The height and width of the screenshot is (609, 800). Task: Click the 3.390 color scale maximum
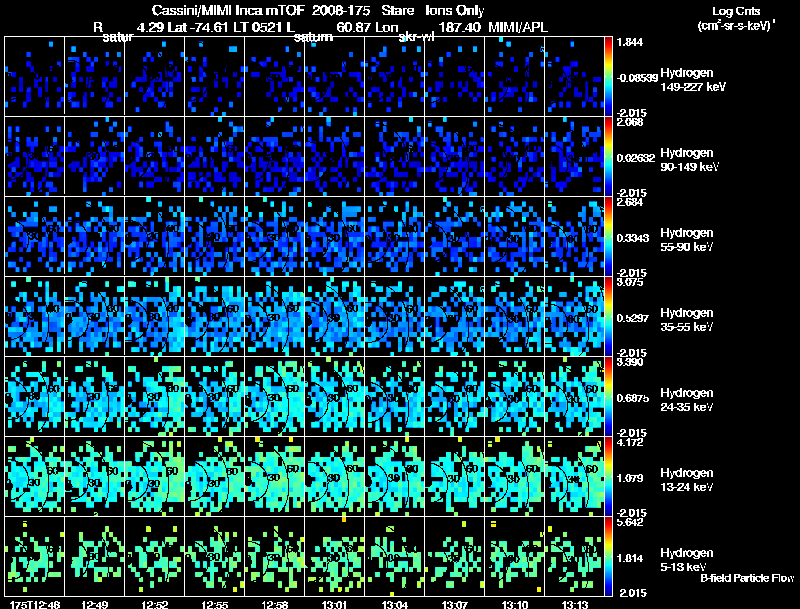tap(630, 362)
